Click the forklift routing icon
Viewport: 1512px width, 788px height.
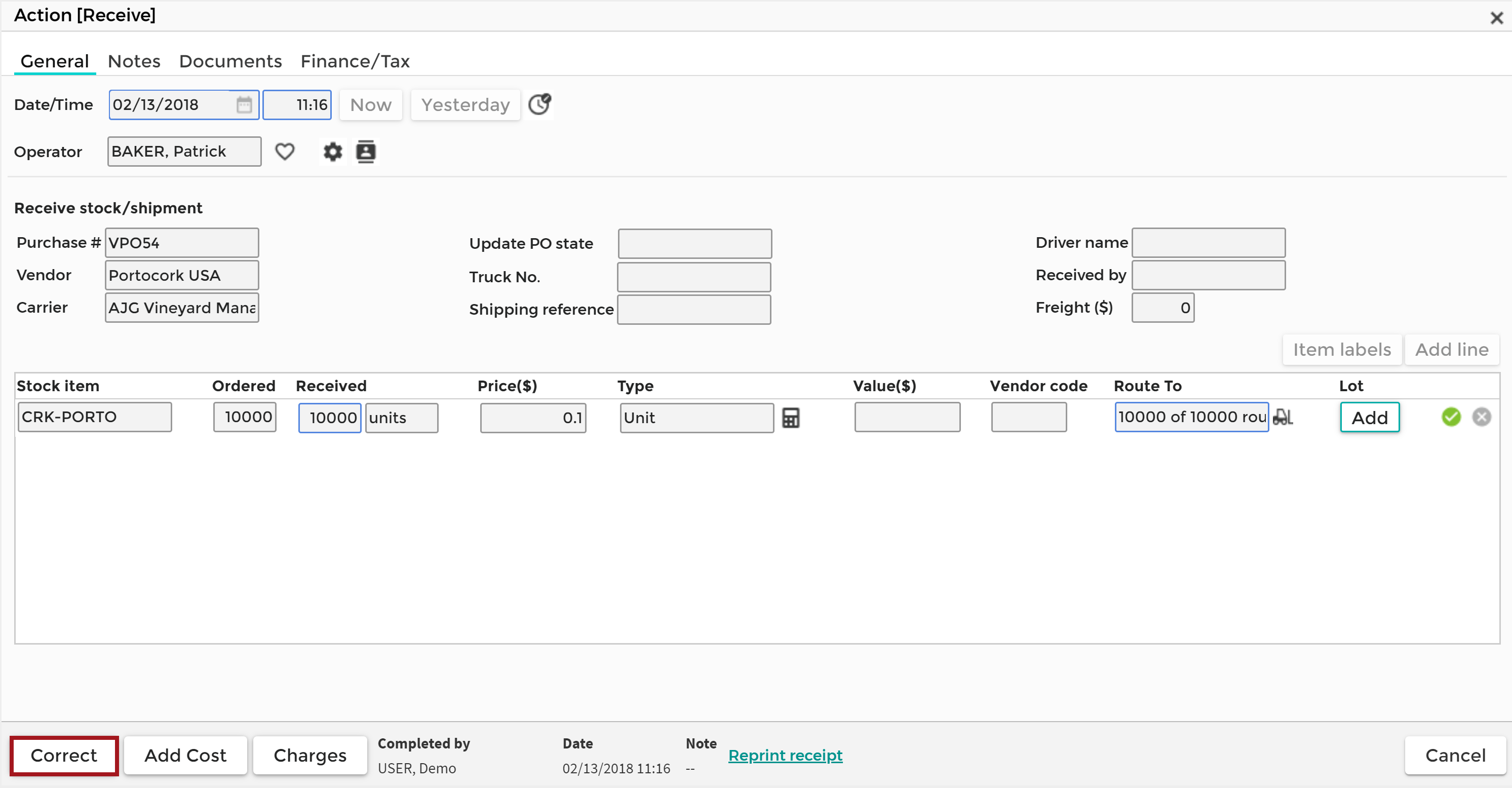1283,417
